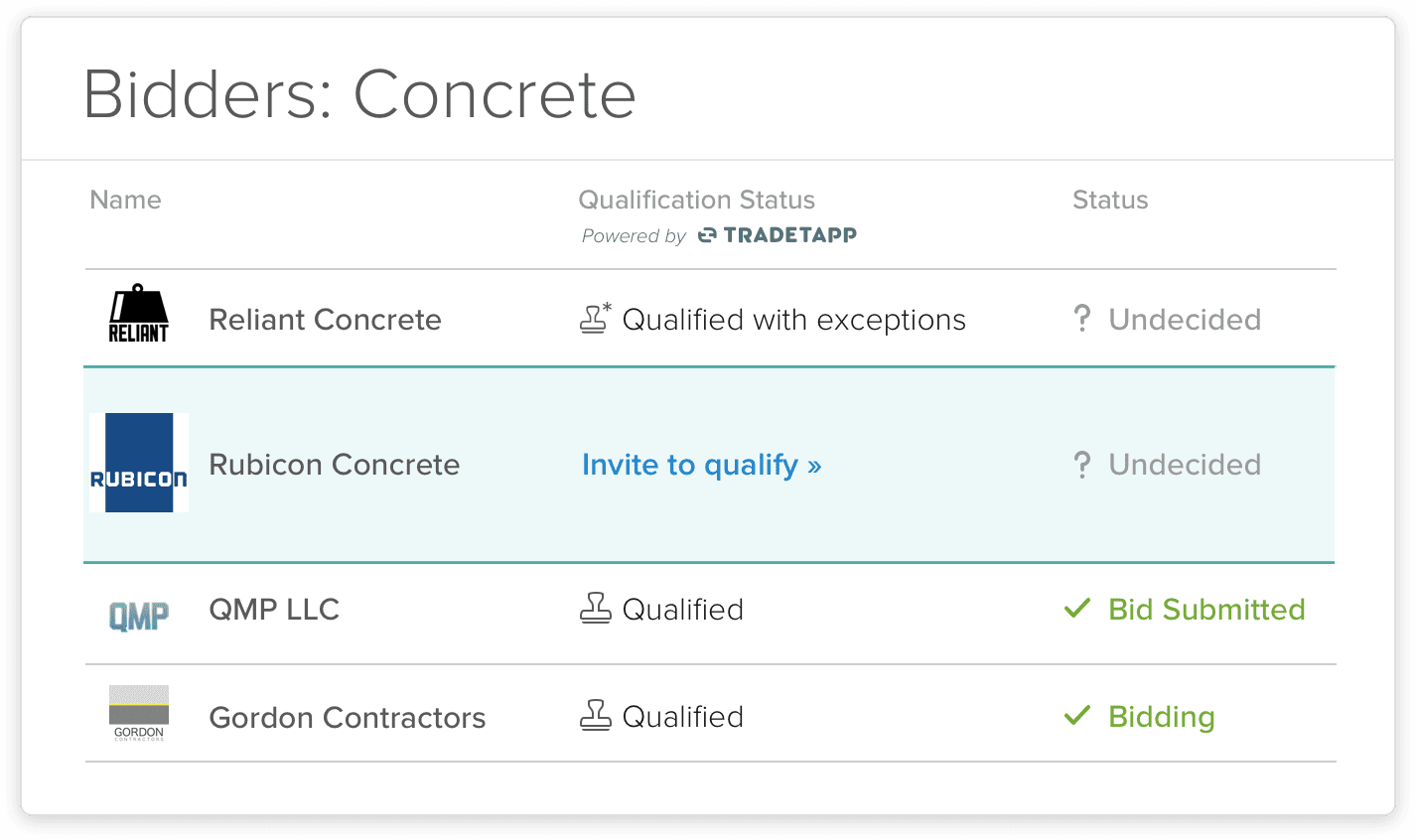Open the QMP LLC bidder entry
The image size is (1416, 840).
[274, 610]
